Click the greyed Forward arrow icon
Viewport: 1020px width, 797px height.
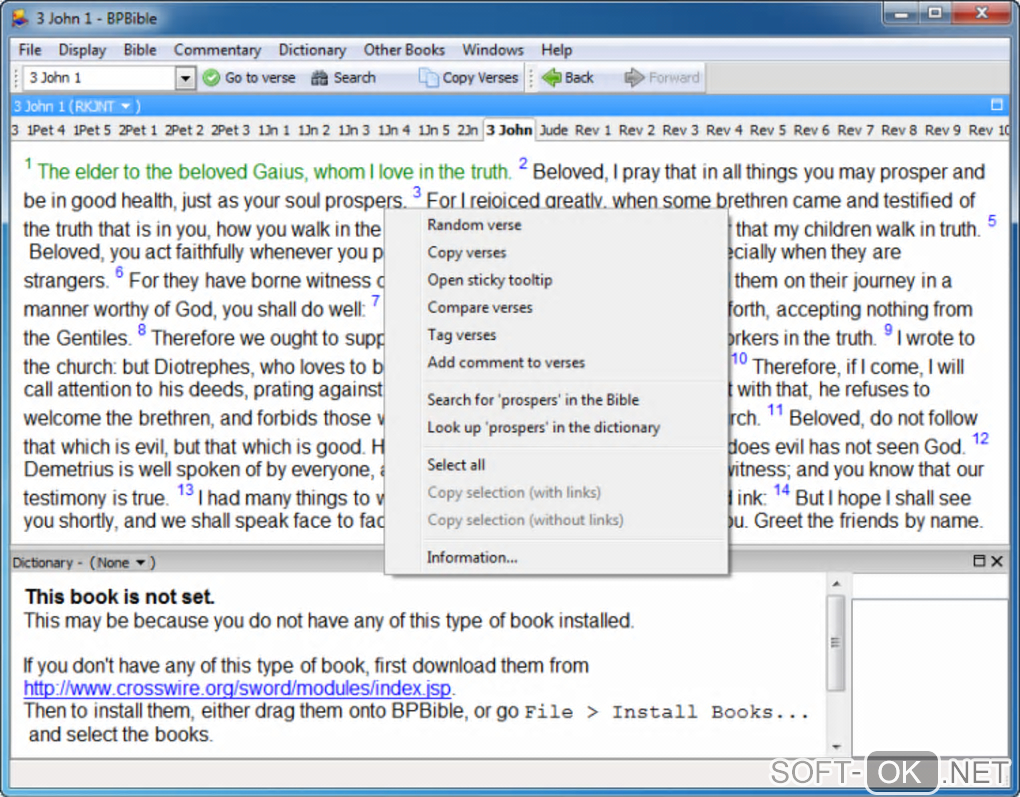(634, 77)
